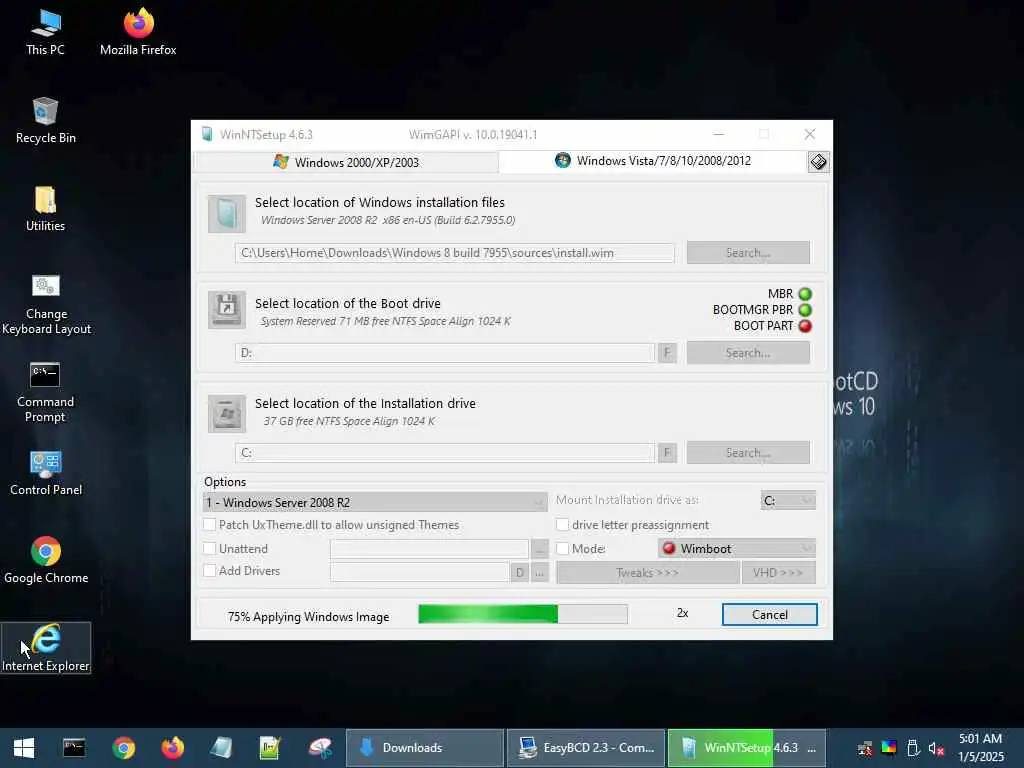Click Search for Boot drive
The width and height of the screenshot is (1024, 768).
click(x=748, y=353)
